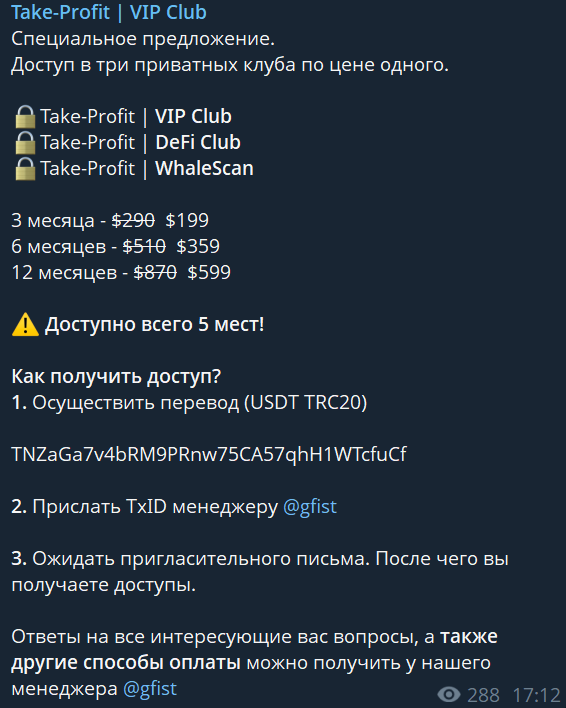Viewport: 566px width, 708px height.
Task: Click the 288 views counter
Action: pyautogui.click(x=483, y=695)
